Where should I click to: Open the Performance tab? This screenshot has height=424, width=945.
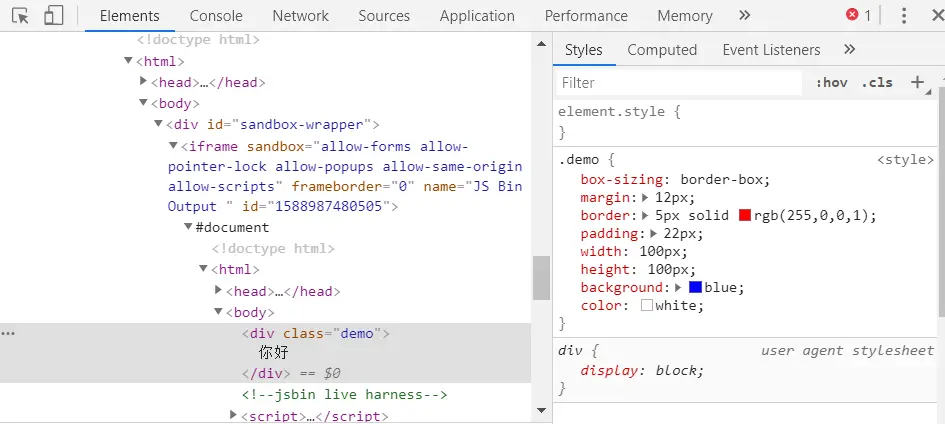point(586,16)
